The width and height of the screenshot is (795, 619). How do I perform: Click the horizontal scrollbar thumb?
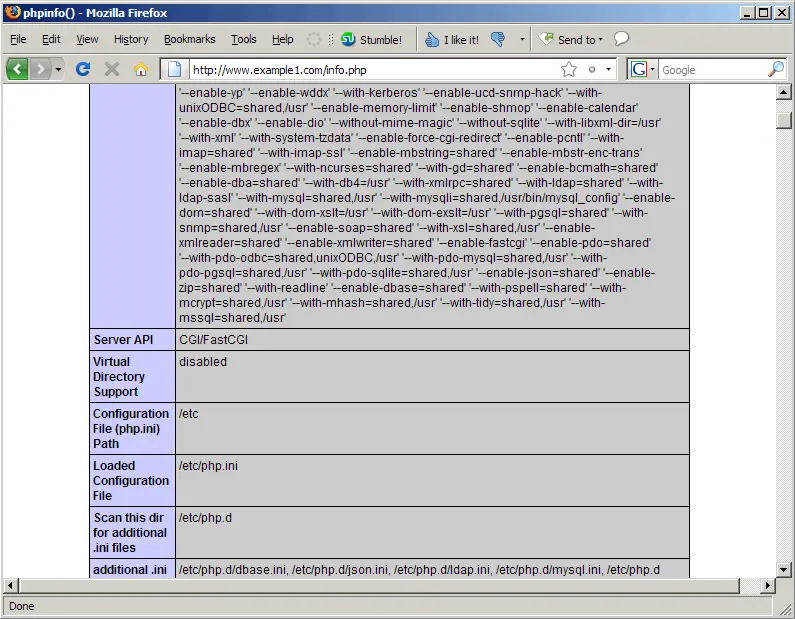pos(379,586)
